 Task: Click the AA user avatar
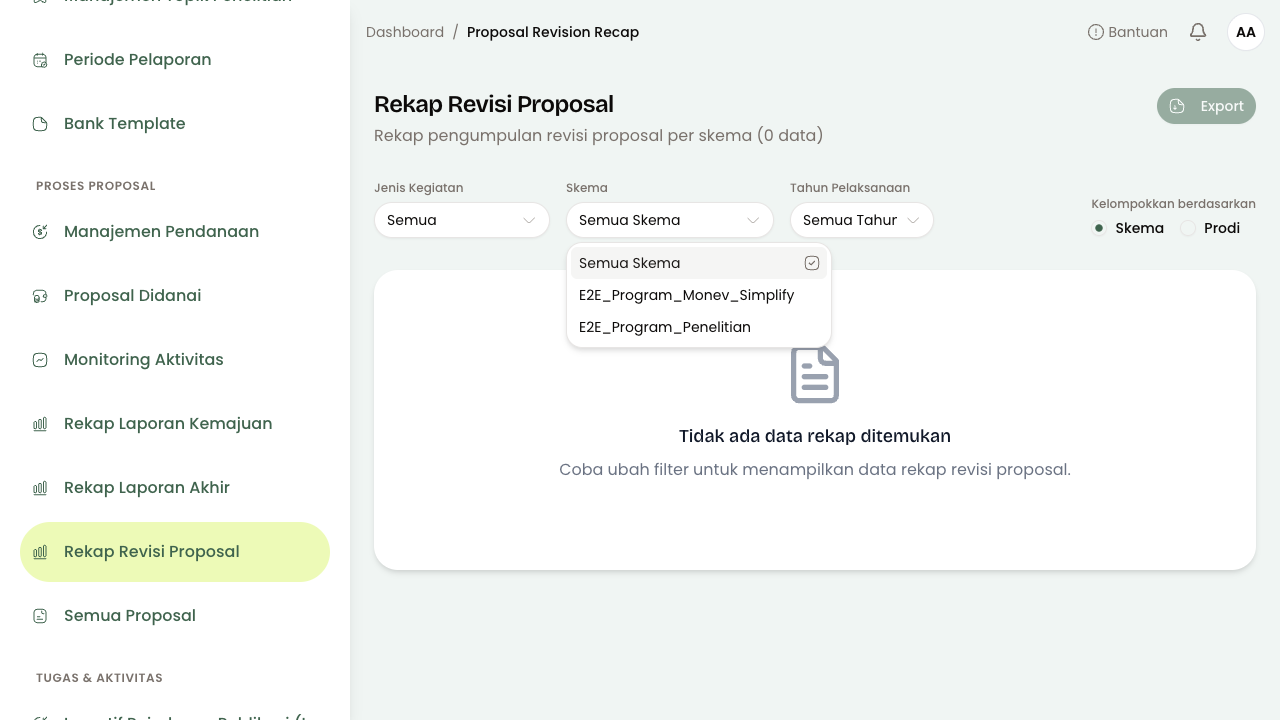point(1246,32)
